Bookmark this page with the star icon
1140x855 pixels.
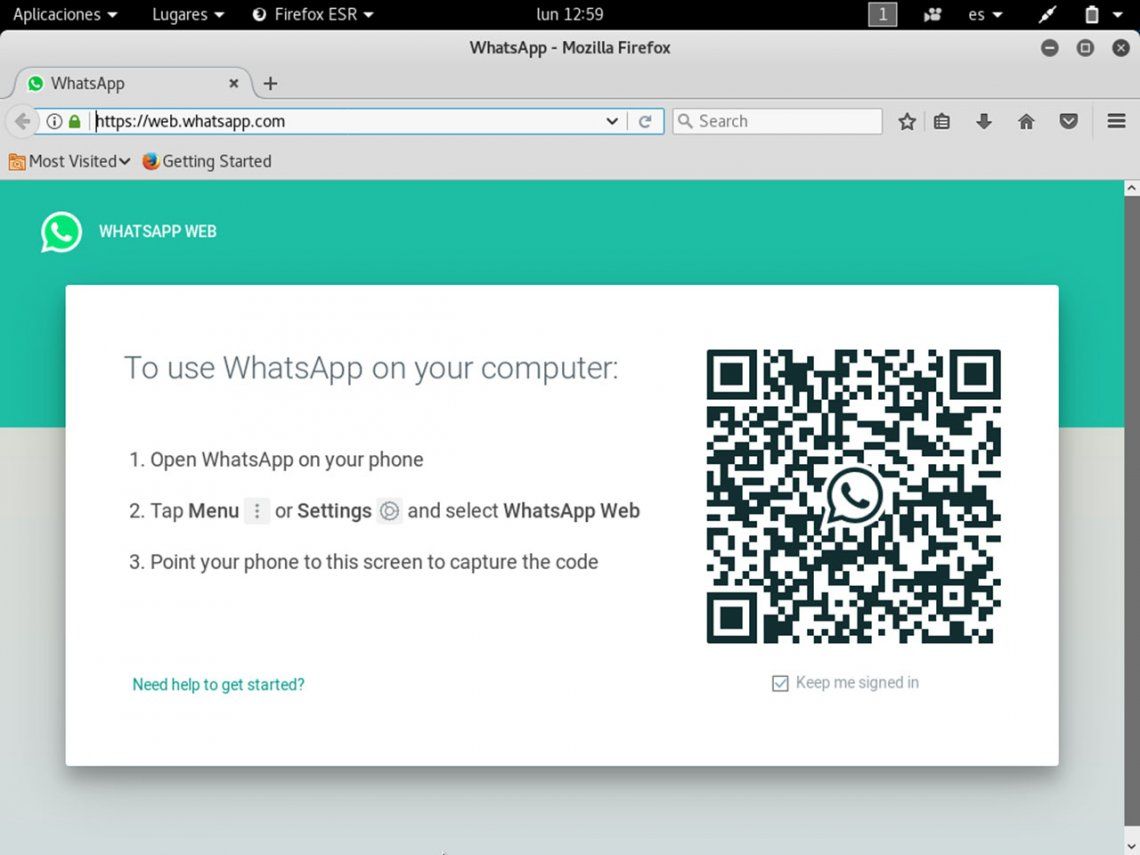click(907, 121)
